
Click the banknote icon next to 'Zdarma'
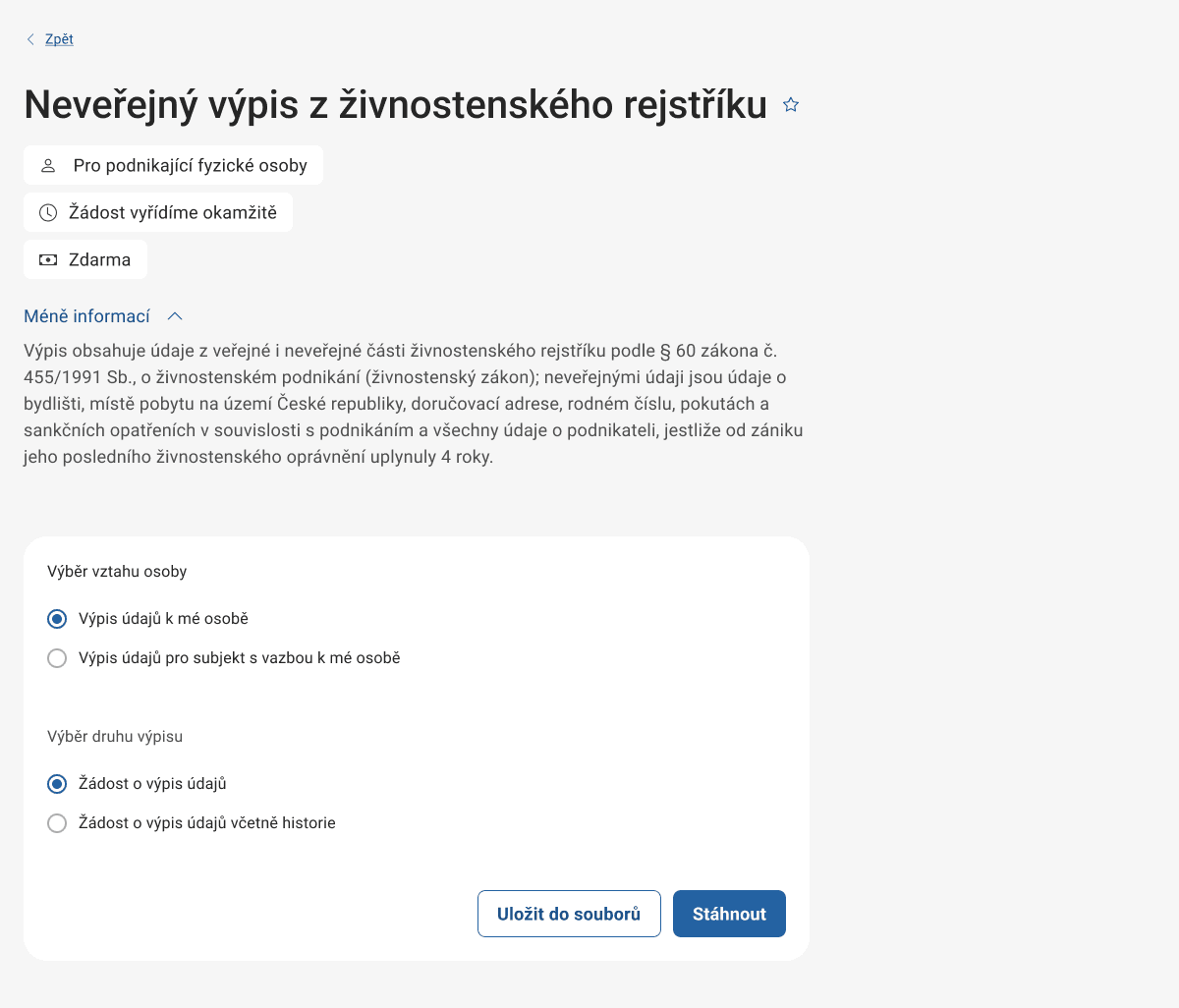(x=48, y=258)
